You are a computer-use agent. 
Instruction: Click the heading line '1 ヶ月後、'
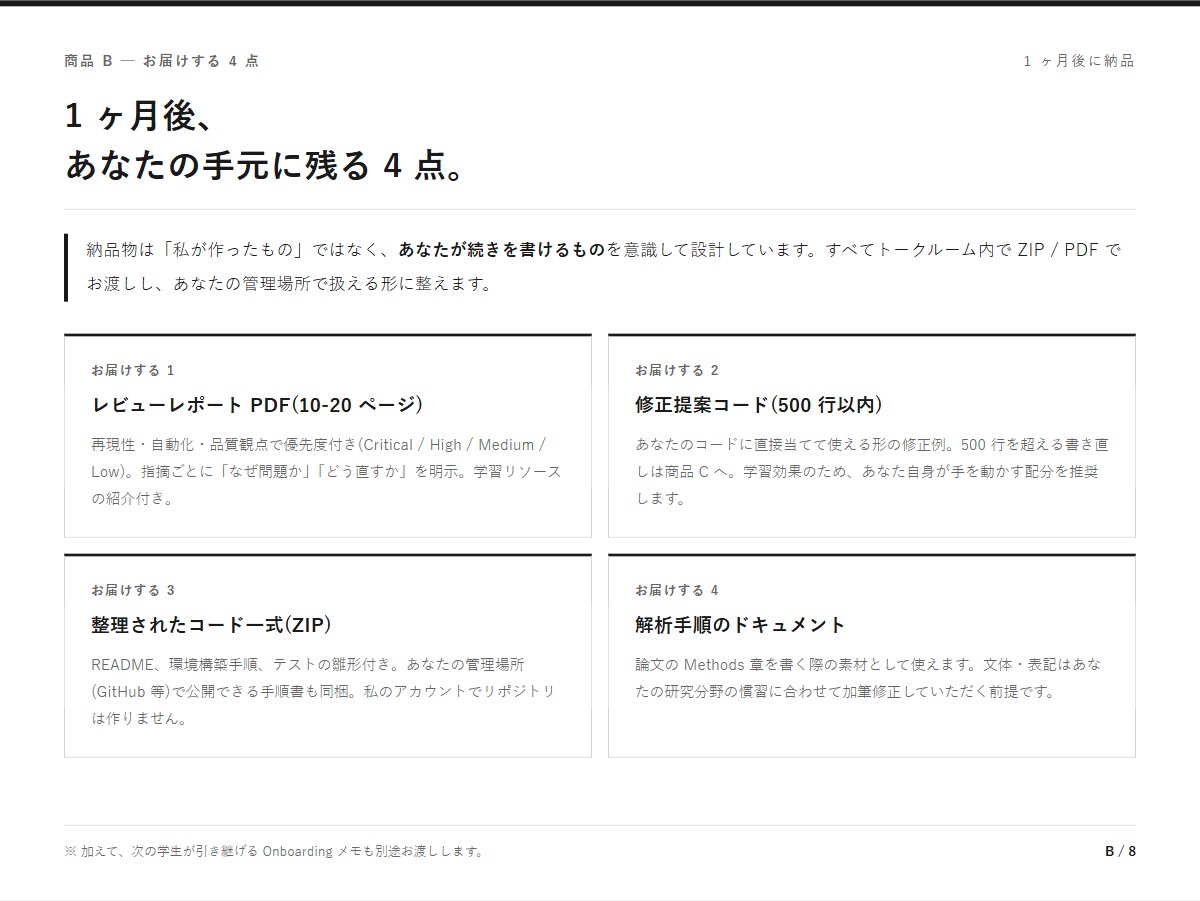[x=139, y=116]
